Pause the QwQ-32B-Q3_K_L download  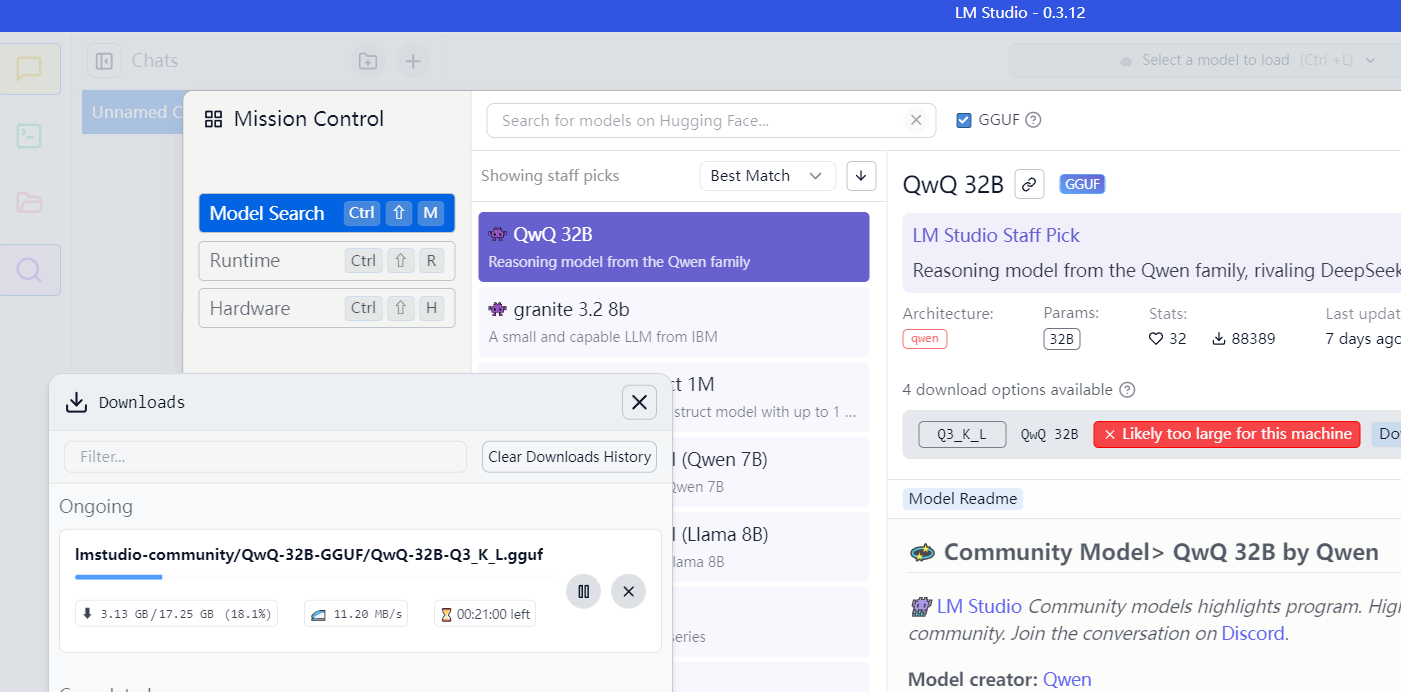[584, 591]
